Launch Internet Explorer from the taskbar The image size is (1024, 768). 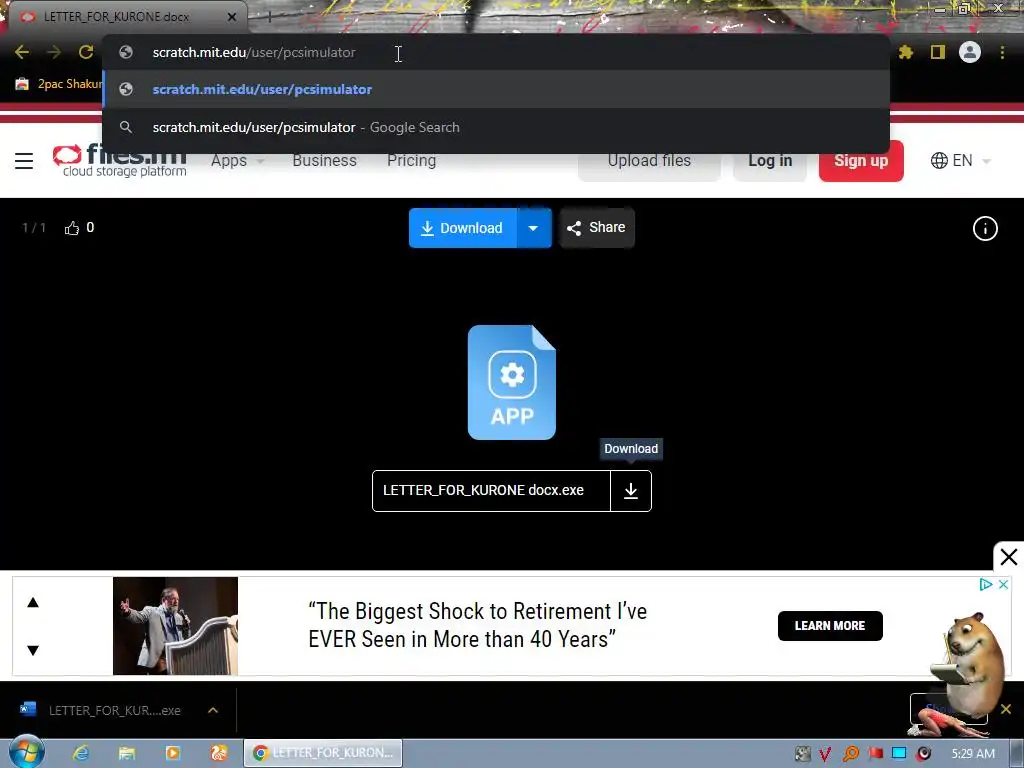click(81, 753)
